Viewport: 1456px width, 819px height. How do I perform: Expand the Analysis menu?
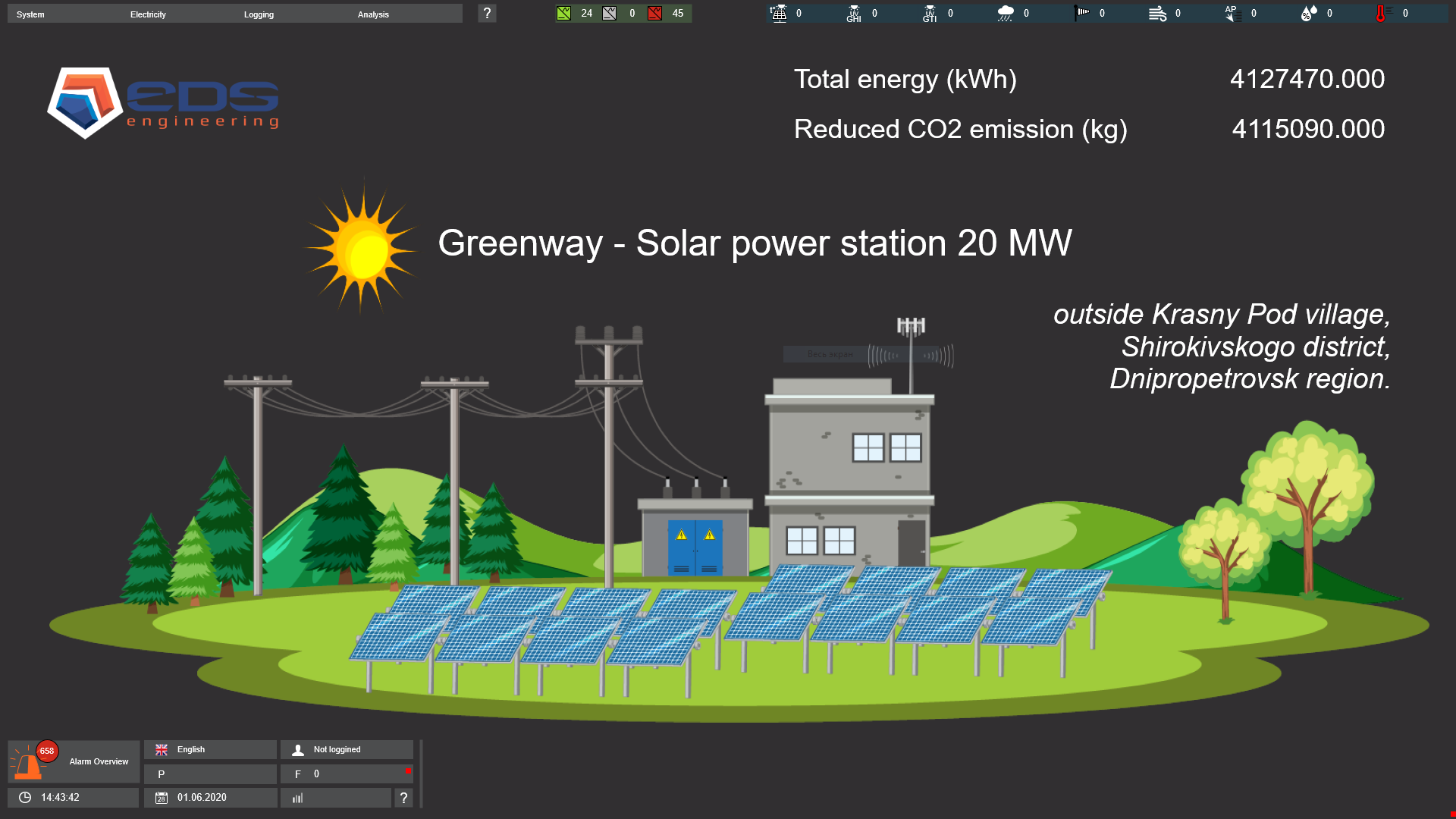pyautogui.click(x=373, y=14)
